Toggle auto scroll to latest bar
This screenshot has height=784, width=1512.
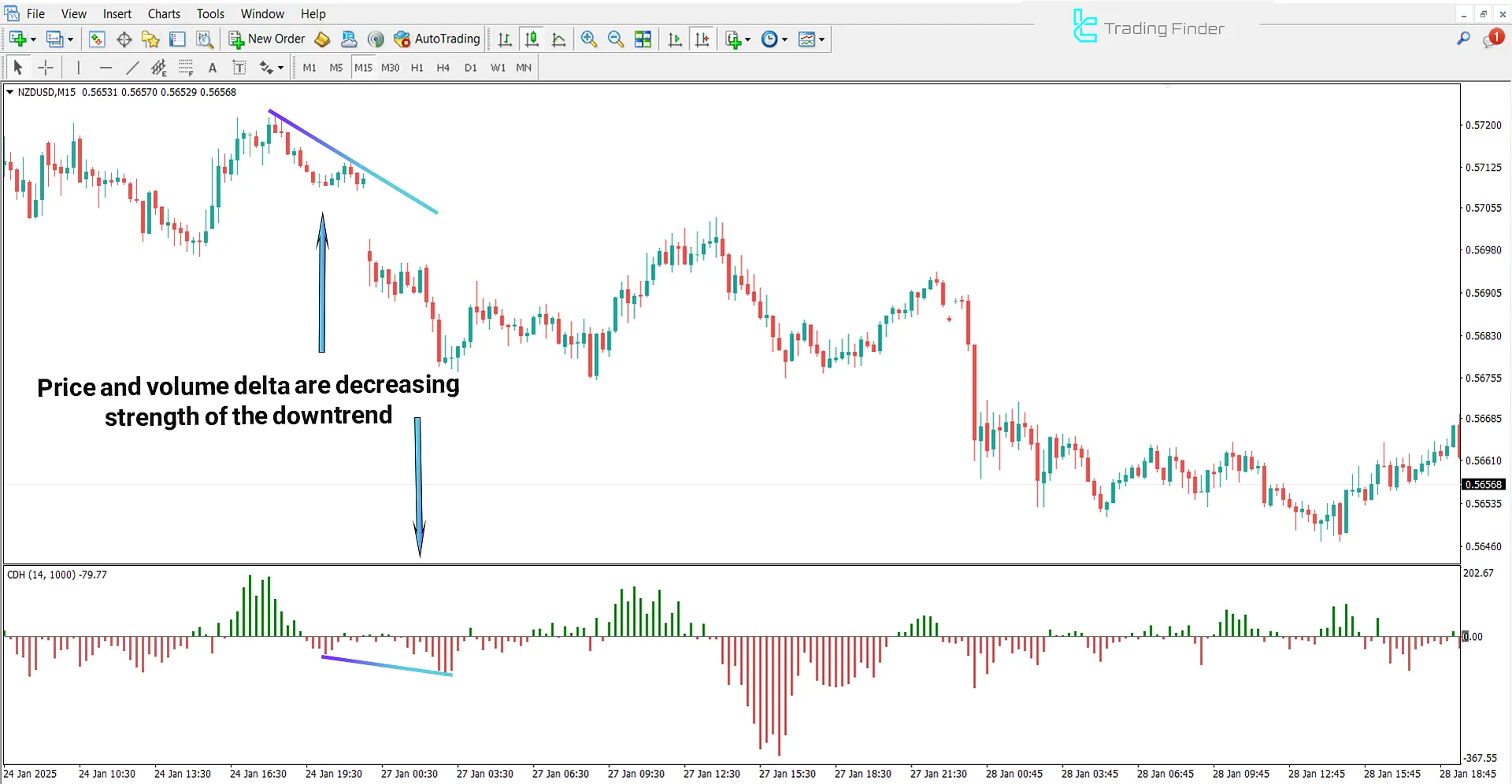click(675, 39)
